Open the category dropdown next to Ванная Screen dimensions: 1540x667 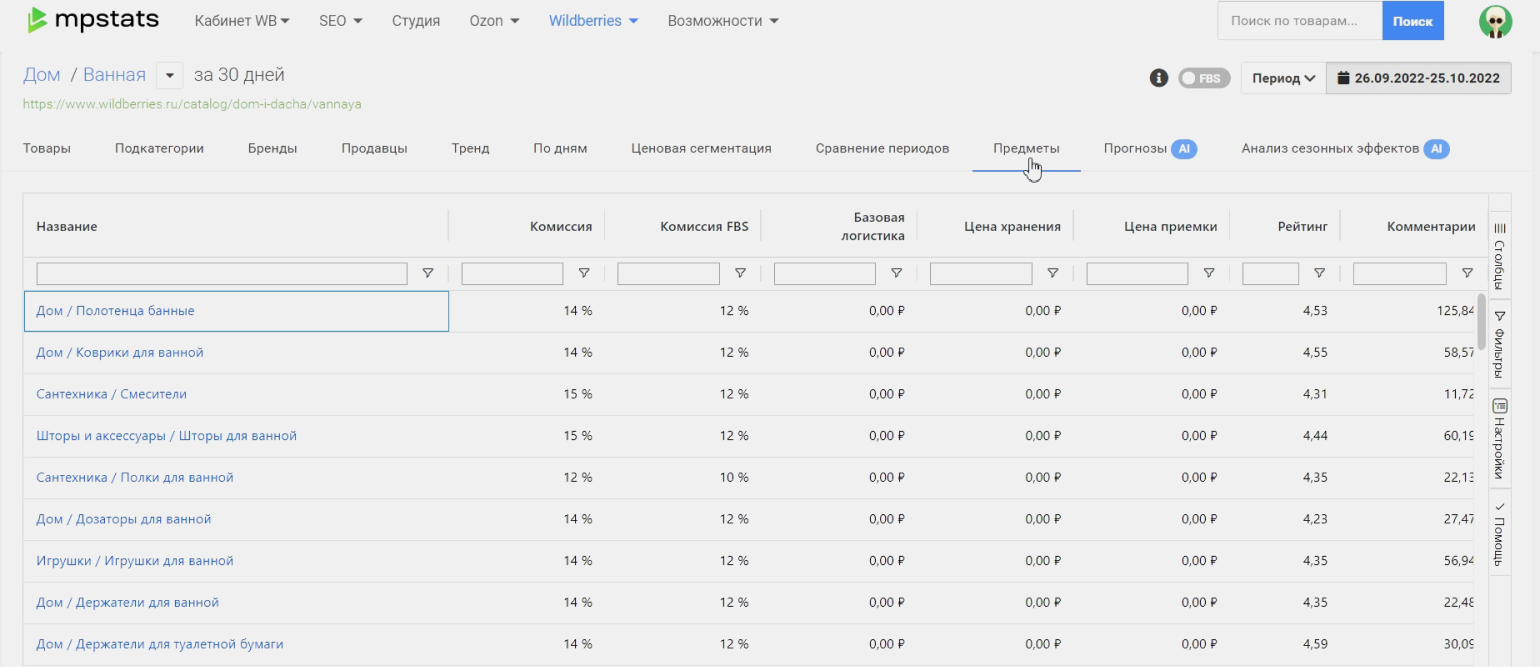(170, 76)
